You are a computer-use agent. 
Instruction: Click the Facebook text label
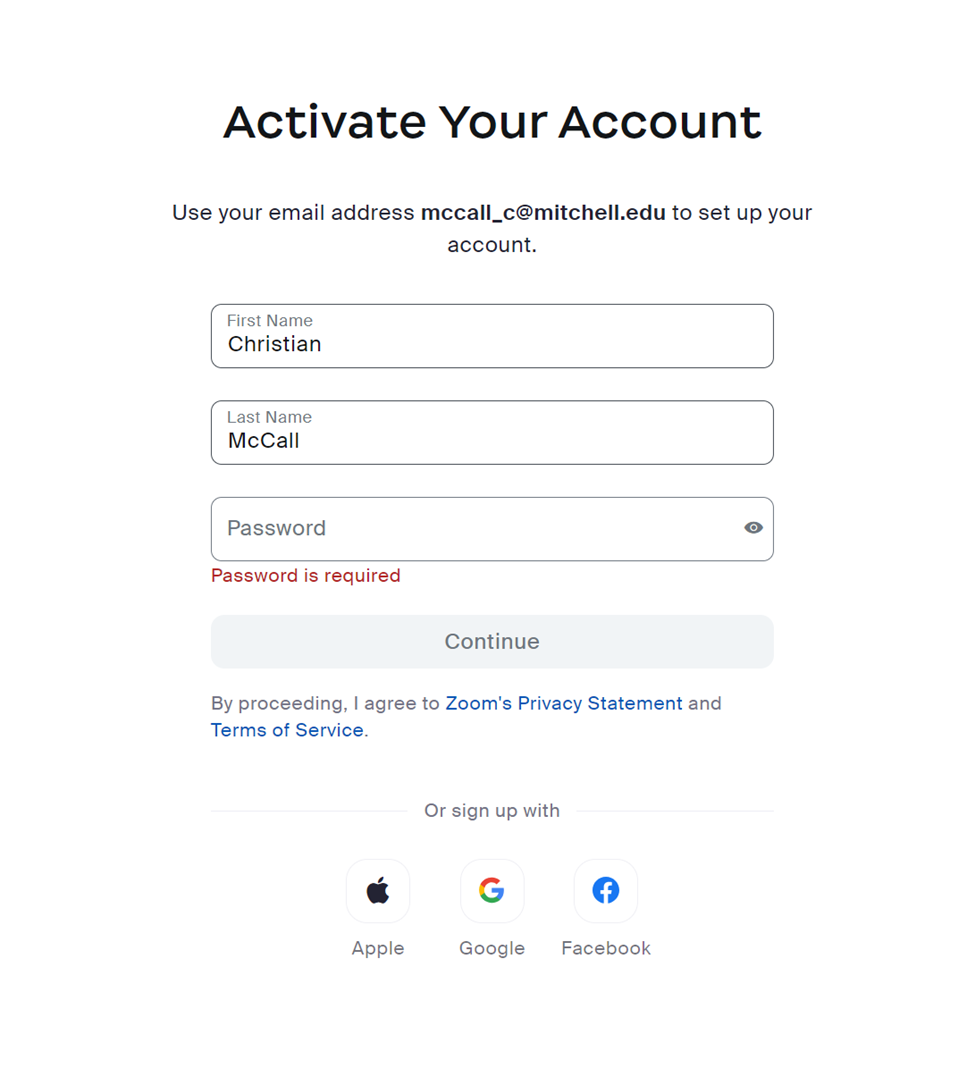tap(606, 948)
